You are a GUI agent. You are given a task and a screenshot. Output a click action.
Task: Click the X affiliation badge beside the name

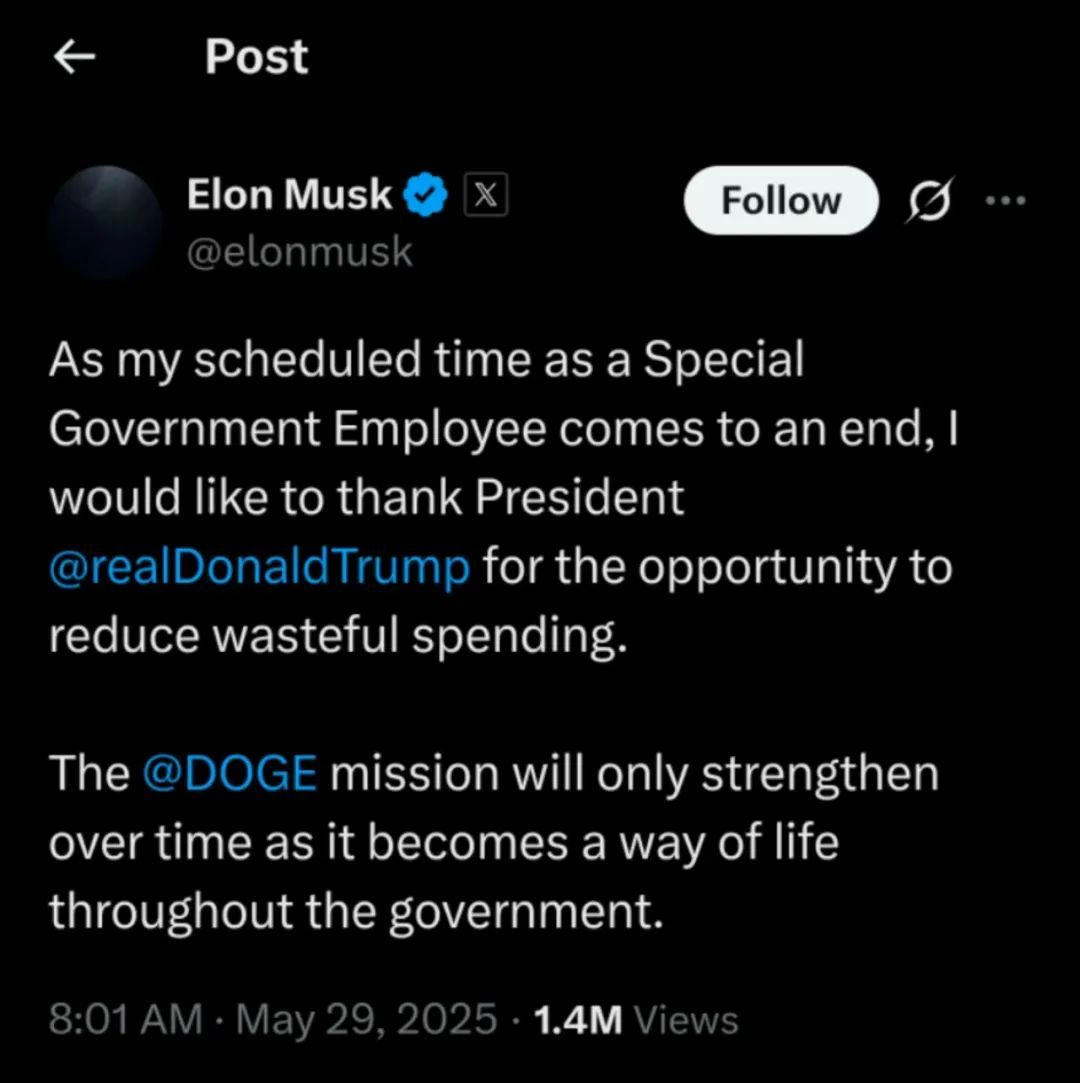(x=485, y=196)
